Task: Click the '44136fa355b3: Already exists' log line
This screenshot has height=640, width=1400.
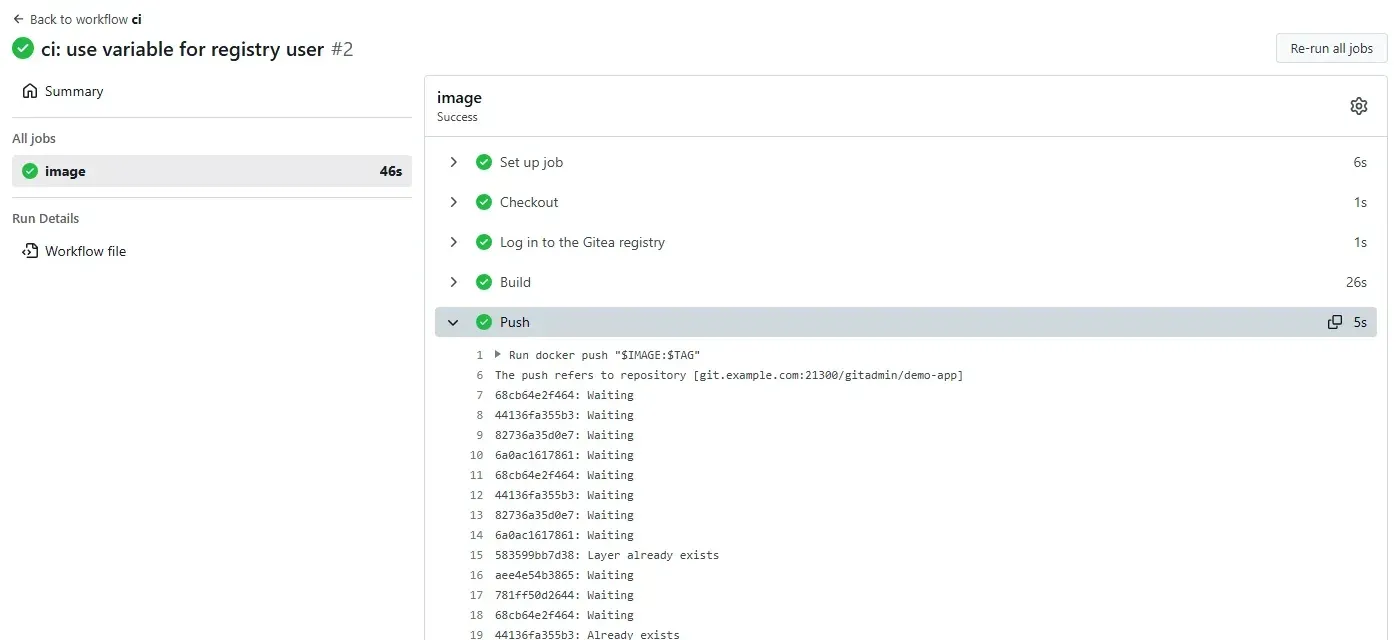Action: click(587, 635)
